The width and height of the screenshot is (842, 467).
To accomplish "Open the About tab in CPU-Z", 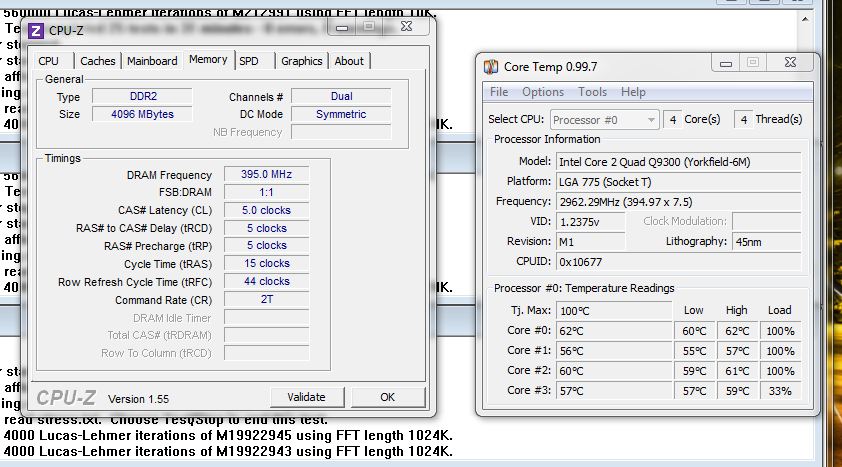I will [x=349, y=61].
